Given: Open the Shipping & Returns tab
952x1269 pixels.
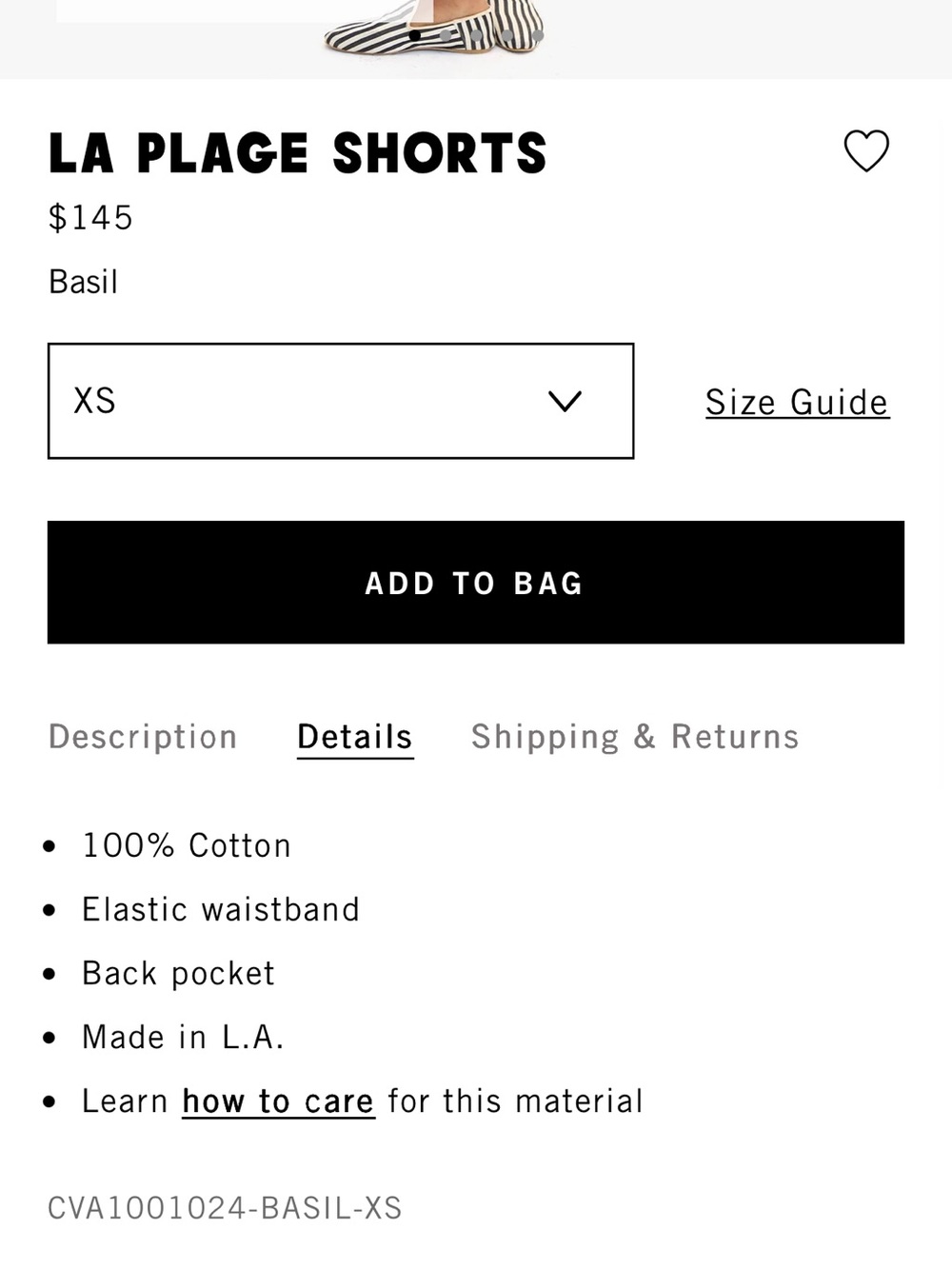Looking at the screenshot, I should click(635, 737).
